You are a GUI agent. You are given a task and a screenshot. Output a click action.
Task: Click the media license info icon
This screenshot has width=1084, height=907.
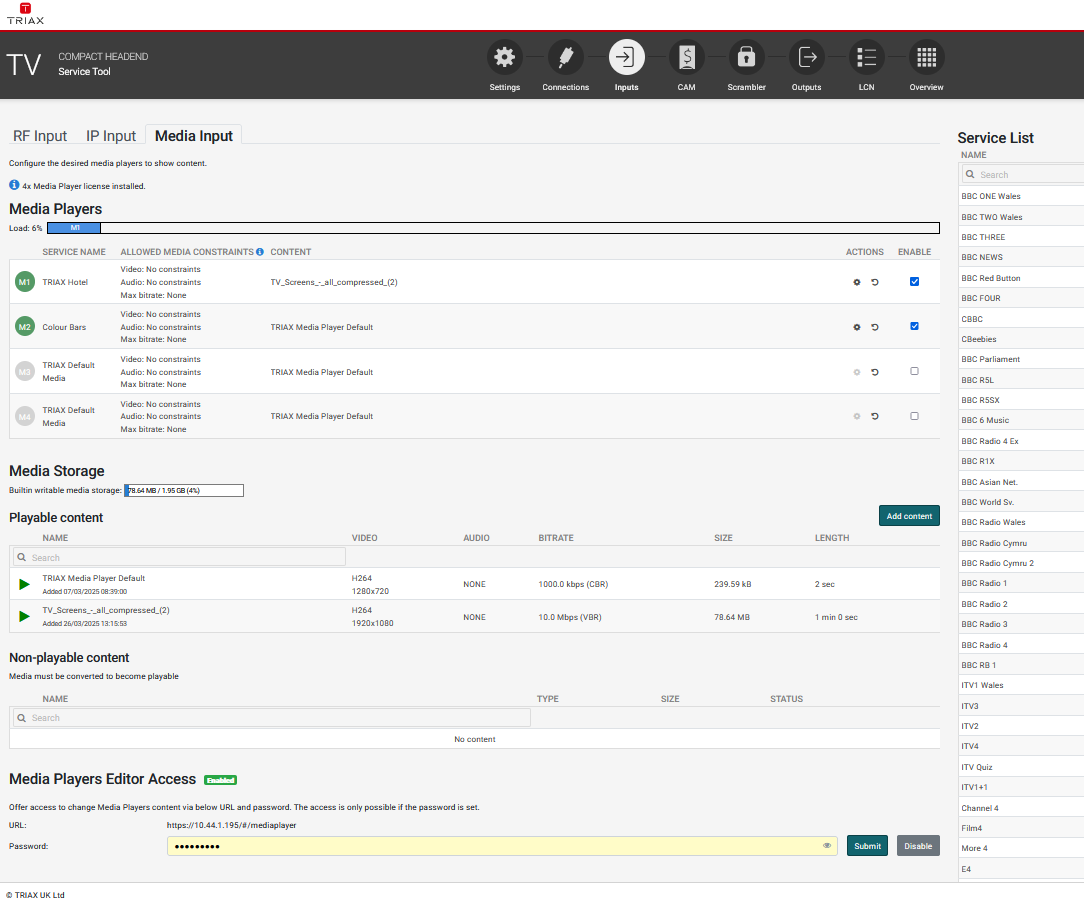pyautogui.click(x=14, y=185)
